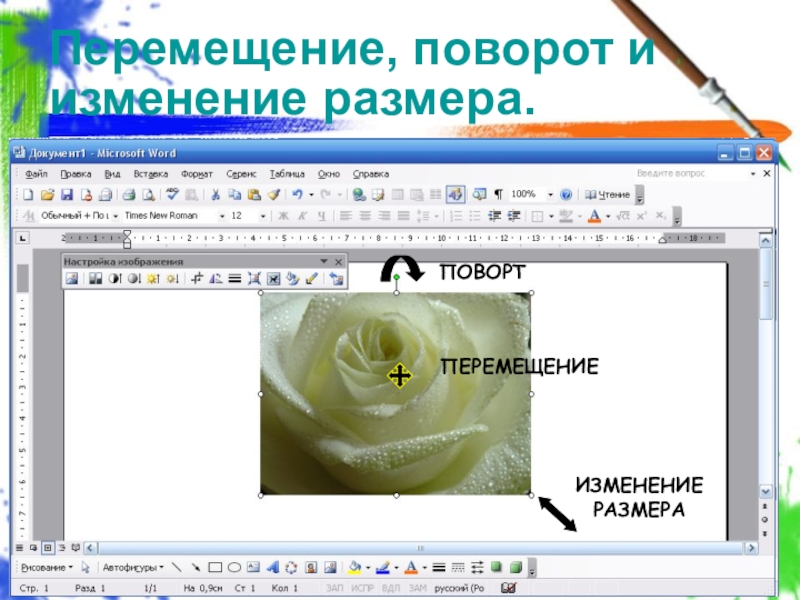Open the Файл menu
This screenshot has width=800, height=600.
point(36,174)
